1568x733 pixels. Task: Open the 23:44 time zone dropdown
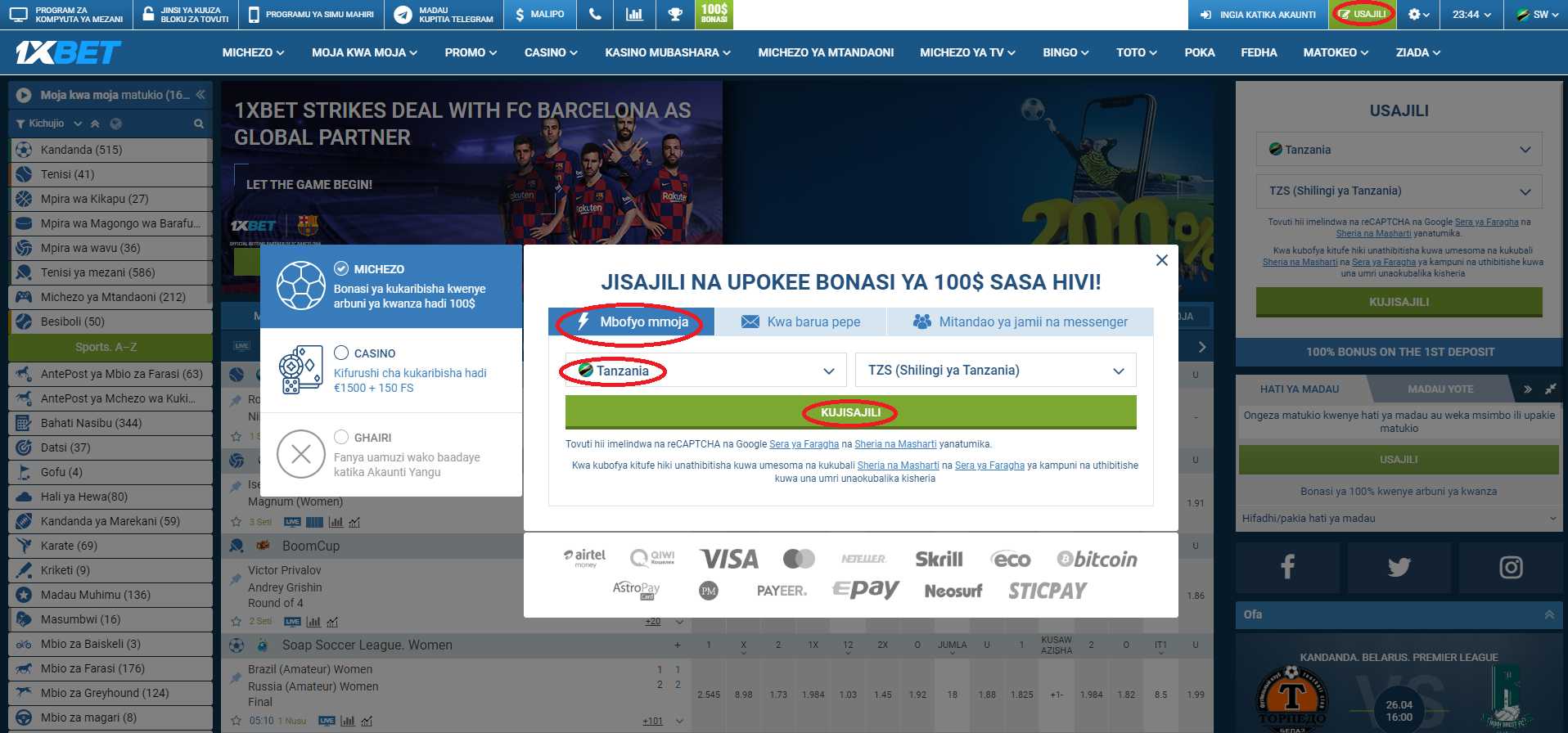pos(1471,15)
